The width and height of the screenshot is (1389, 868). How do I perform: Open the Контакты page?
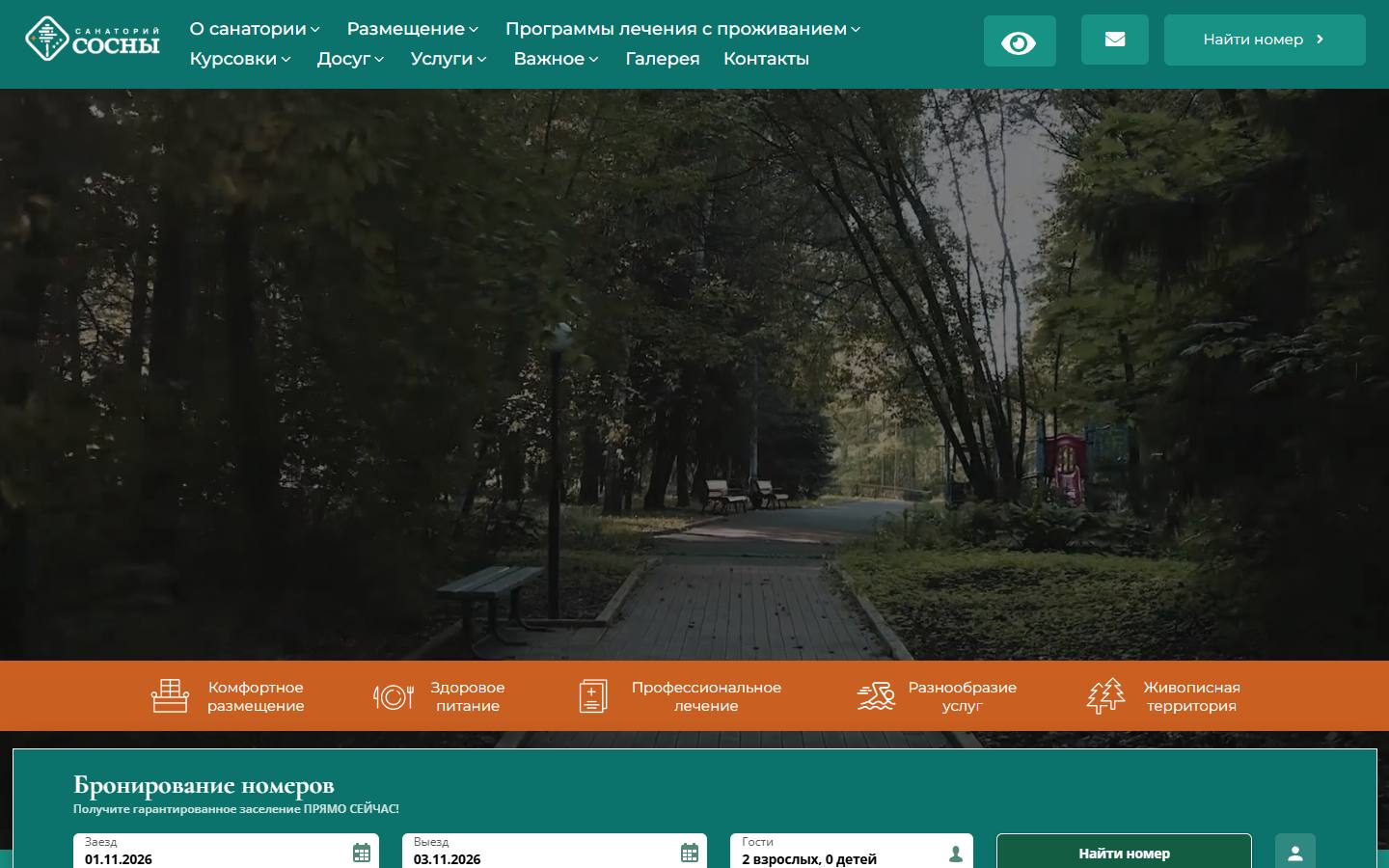(766, 59)
